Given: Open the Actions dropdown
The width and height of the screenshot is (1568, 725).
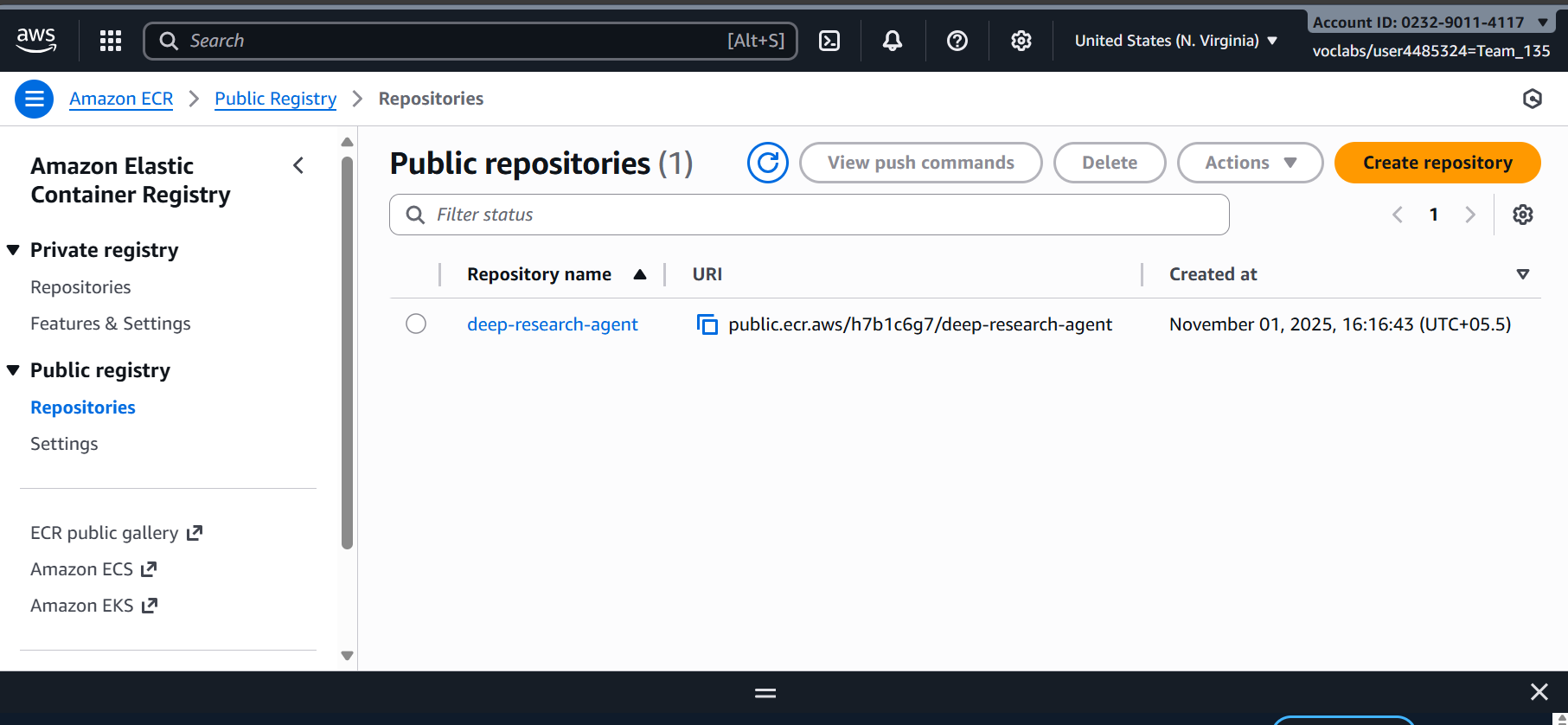Looking at the screenshot, I should click(1250, 163).
